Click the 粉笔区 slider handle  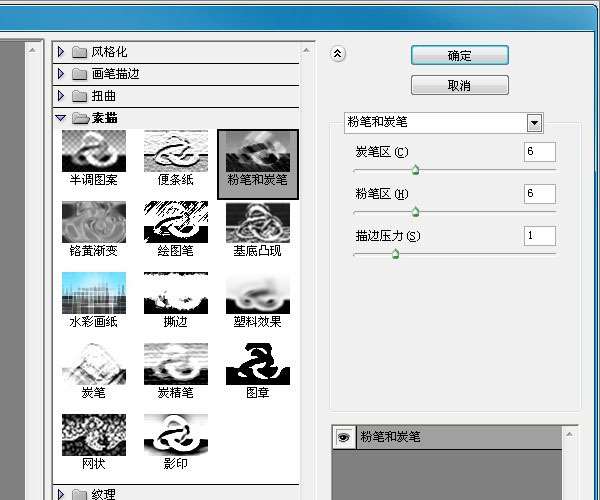point(416,212)
